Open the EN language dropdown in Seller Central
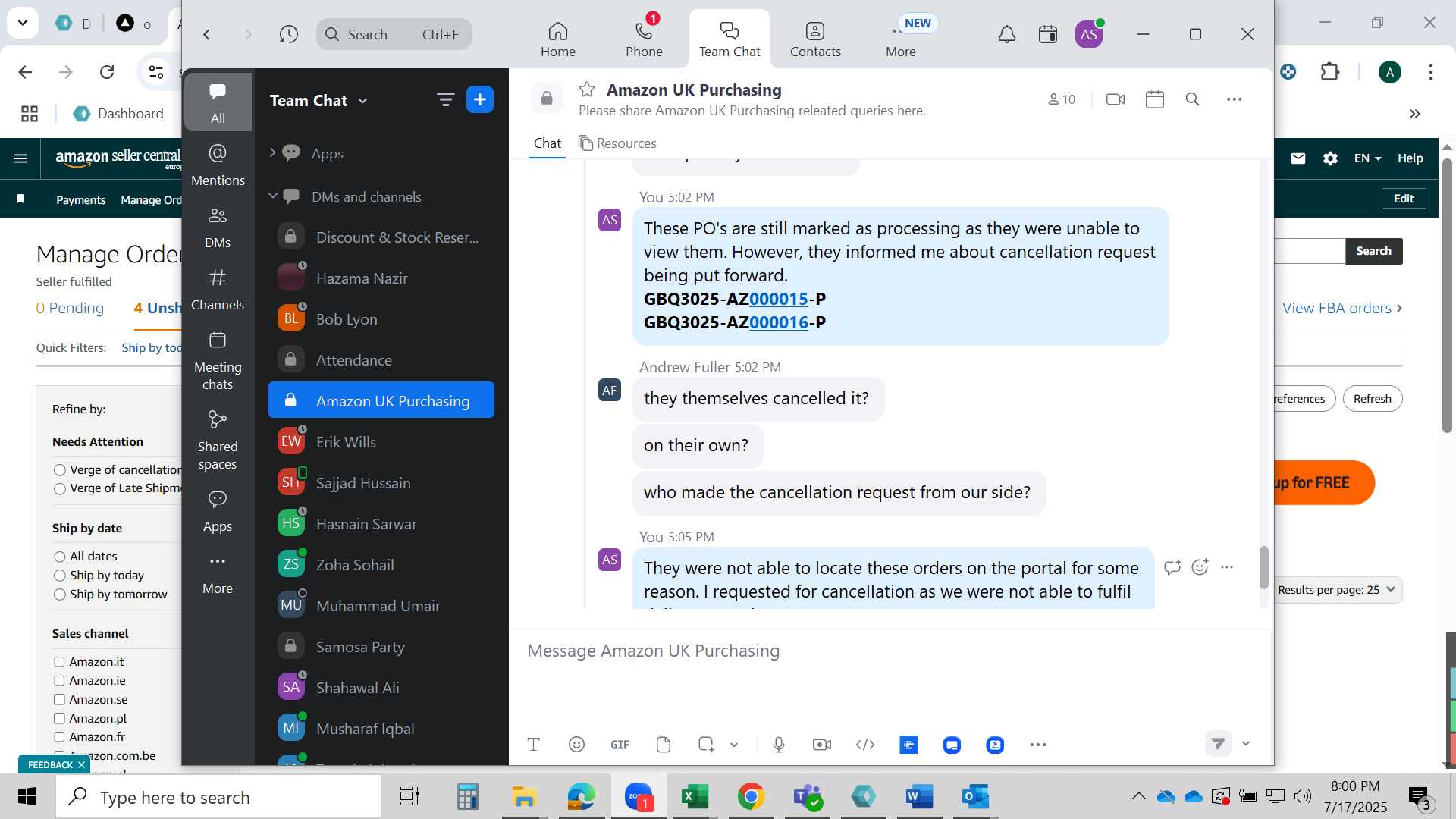 (1367, 158)
